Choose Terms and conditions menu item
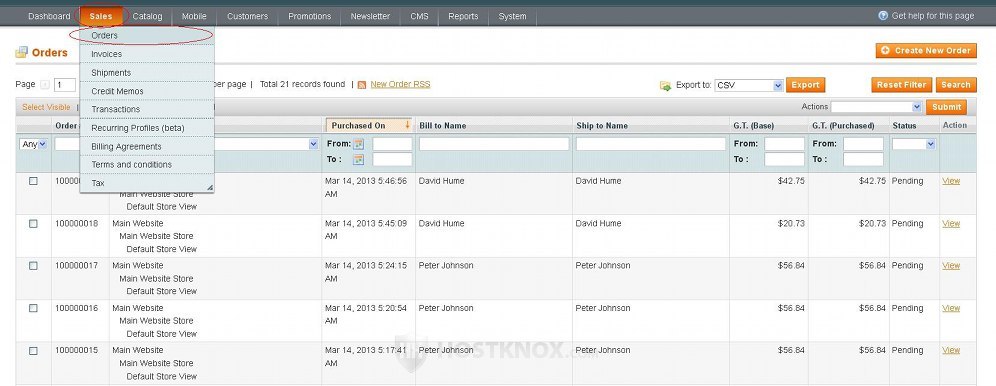 tap(147, 164)
